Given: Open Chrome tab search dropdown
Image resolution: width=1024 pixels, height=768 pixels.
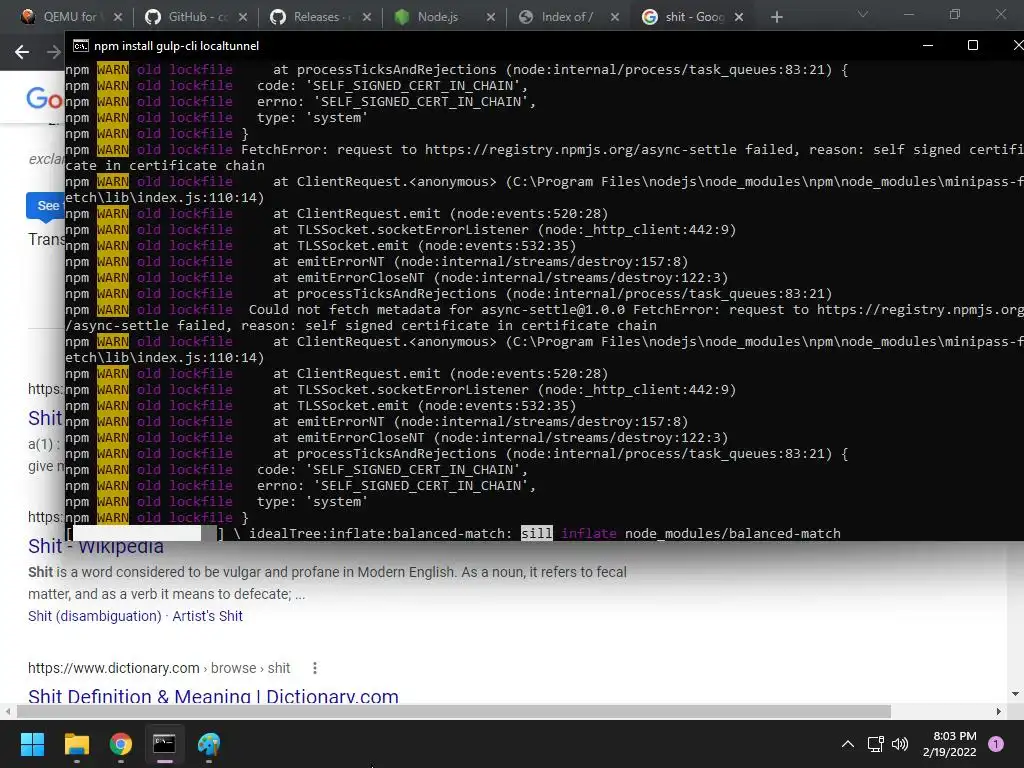Looking at the screenshot, I should click(863, 14).
